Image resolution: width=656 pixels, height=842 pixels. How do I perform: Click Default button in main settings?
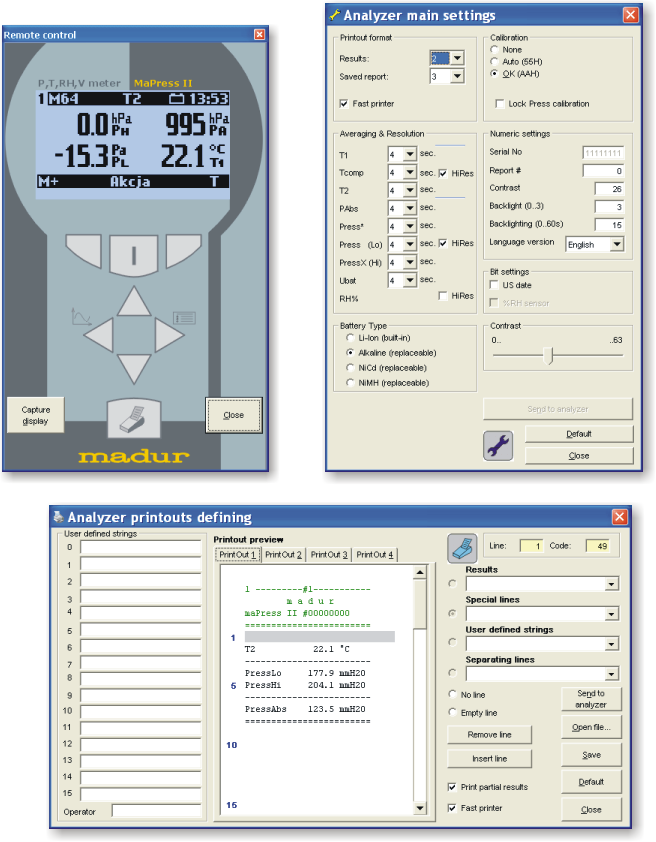tap(579, 434)
